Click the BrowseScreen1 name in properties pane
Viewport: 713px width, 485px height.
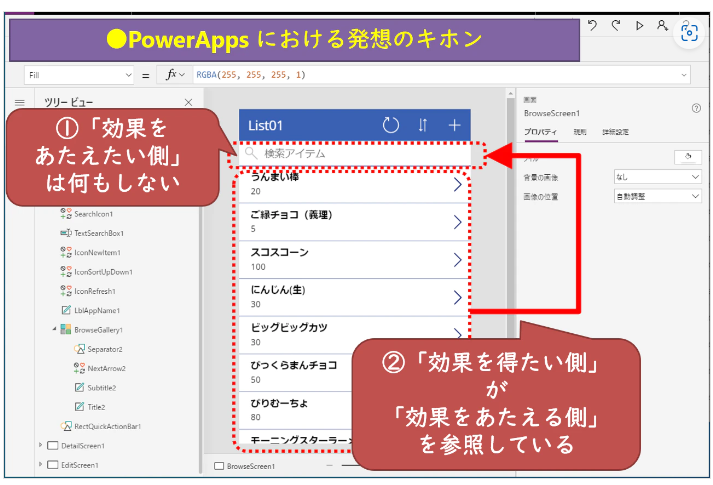[552, 113]
